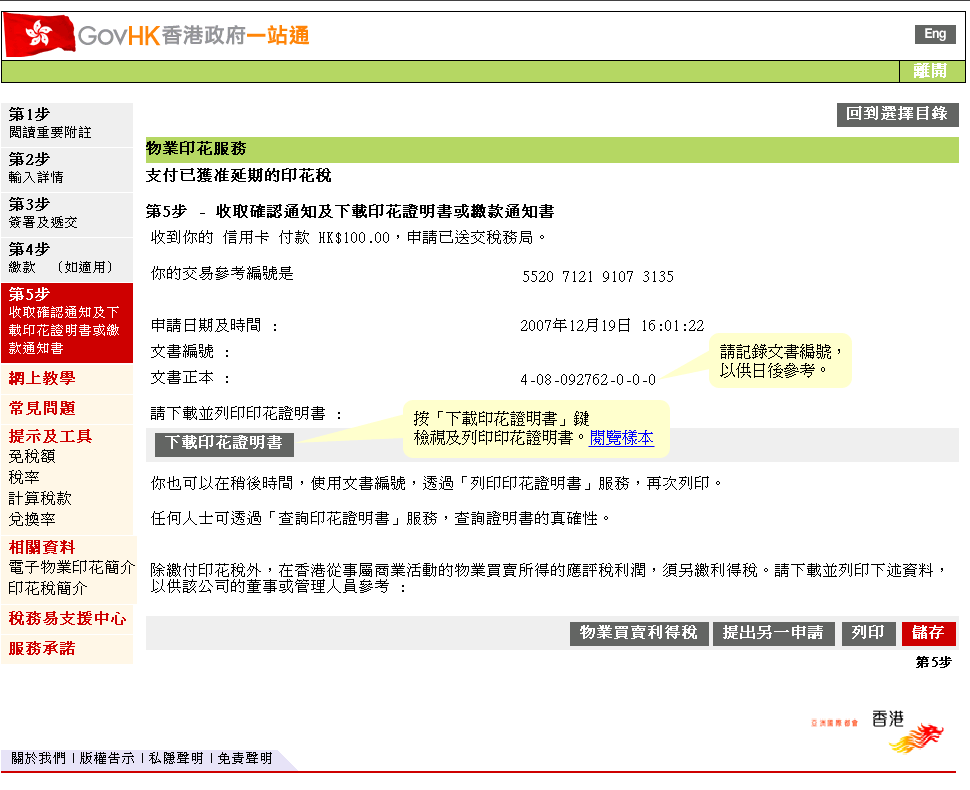Click 提出另一申請 to start another application
970x790 pixels.
click(x=773, y=633)
